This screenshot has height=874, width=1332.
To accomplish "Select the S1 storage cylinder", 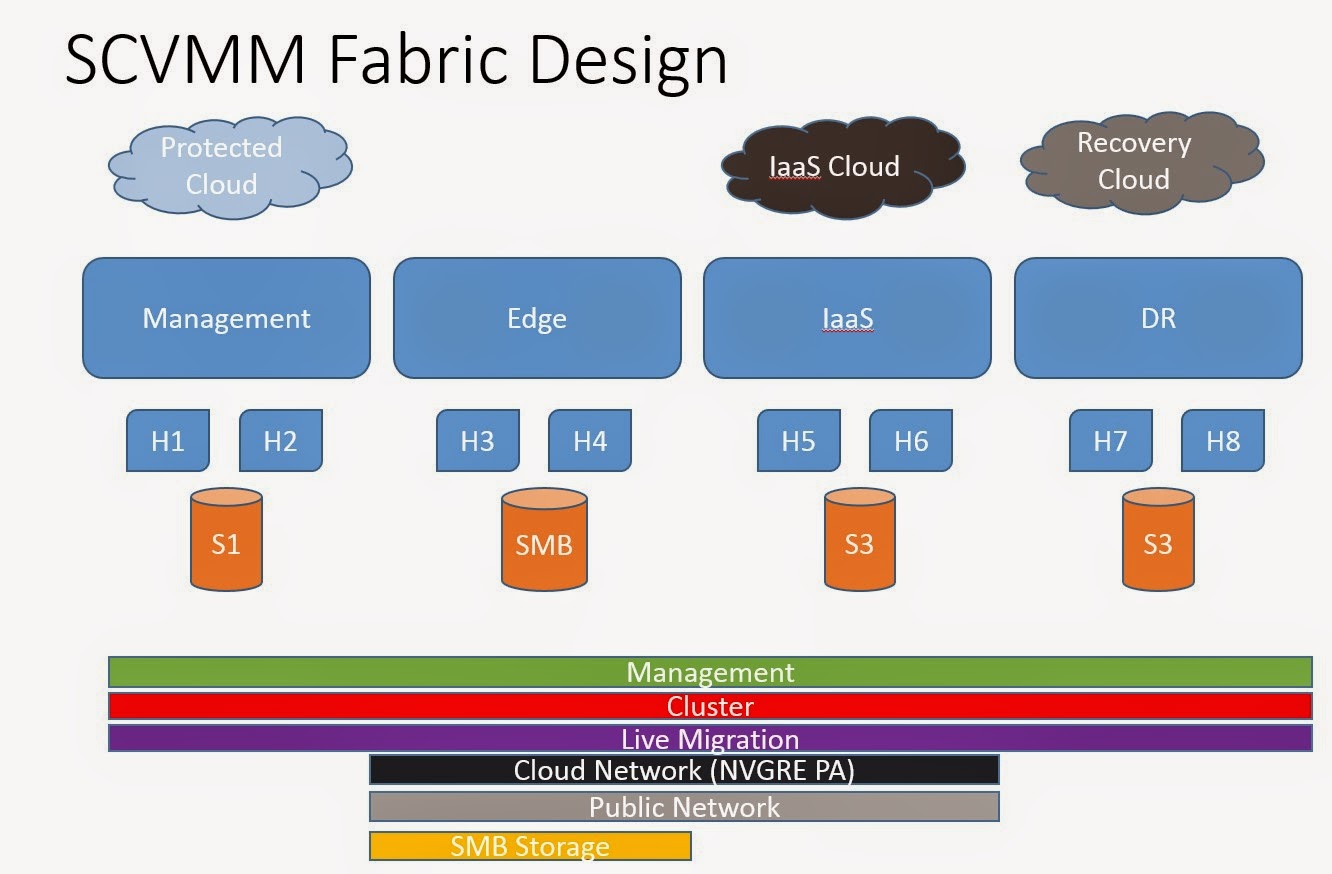I will point(225,540).
